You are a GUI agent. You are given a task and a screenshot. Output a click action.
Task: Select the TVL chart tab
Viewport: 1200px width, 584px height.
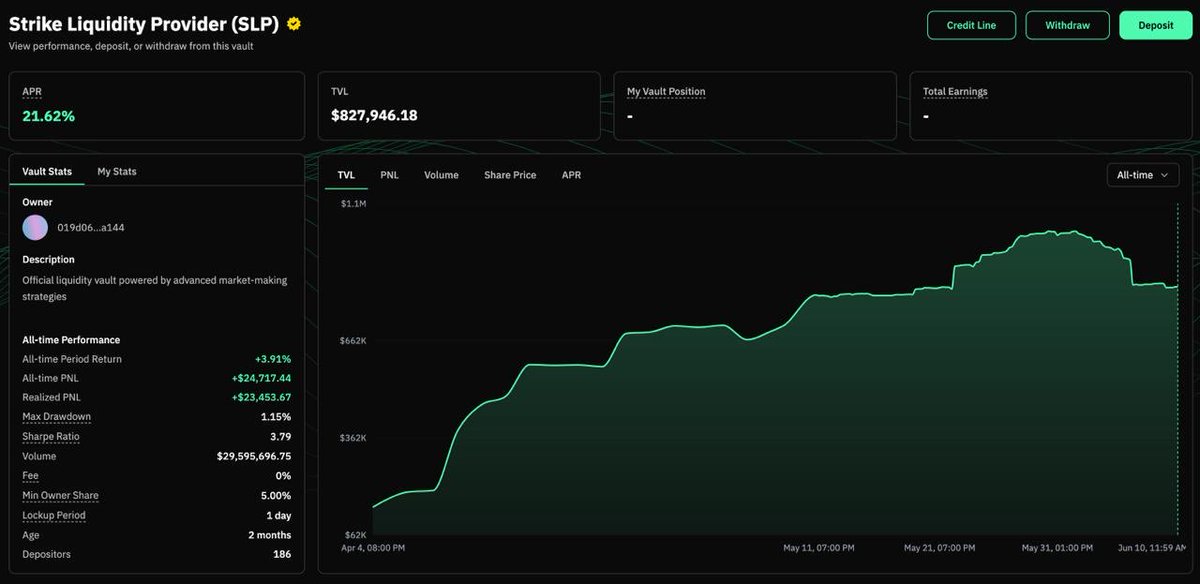(346, 175)
